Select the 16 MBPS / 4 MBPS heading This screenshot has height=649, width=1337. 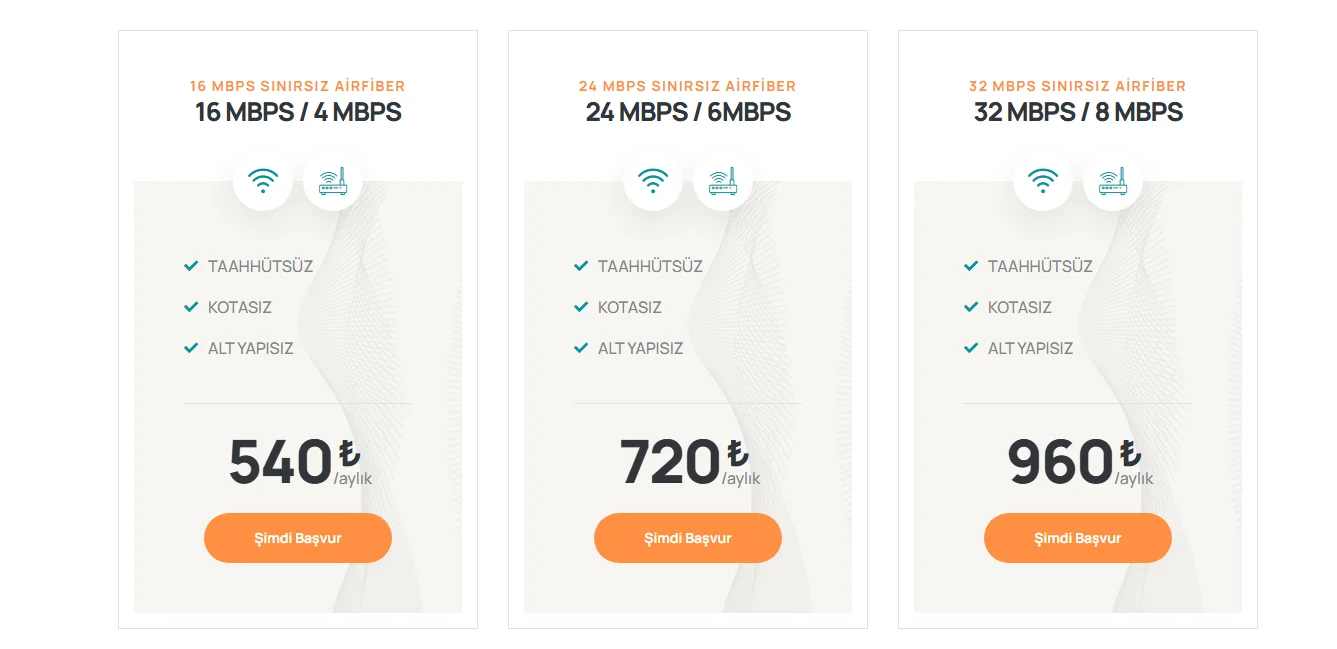[298, 112]
